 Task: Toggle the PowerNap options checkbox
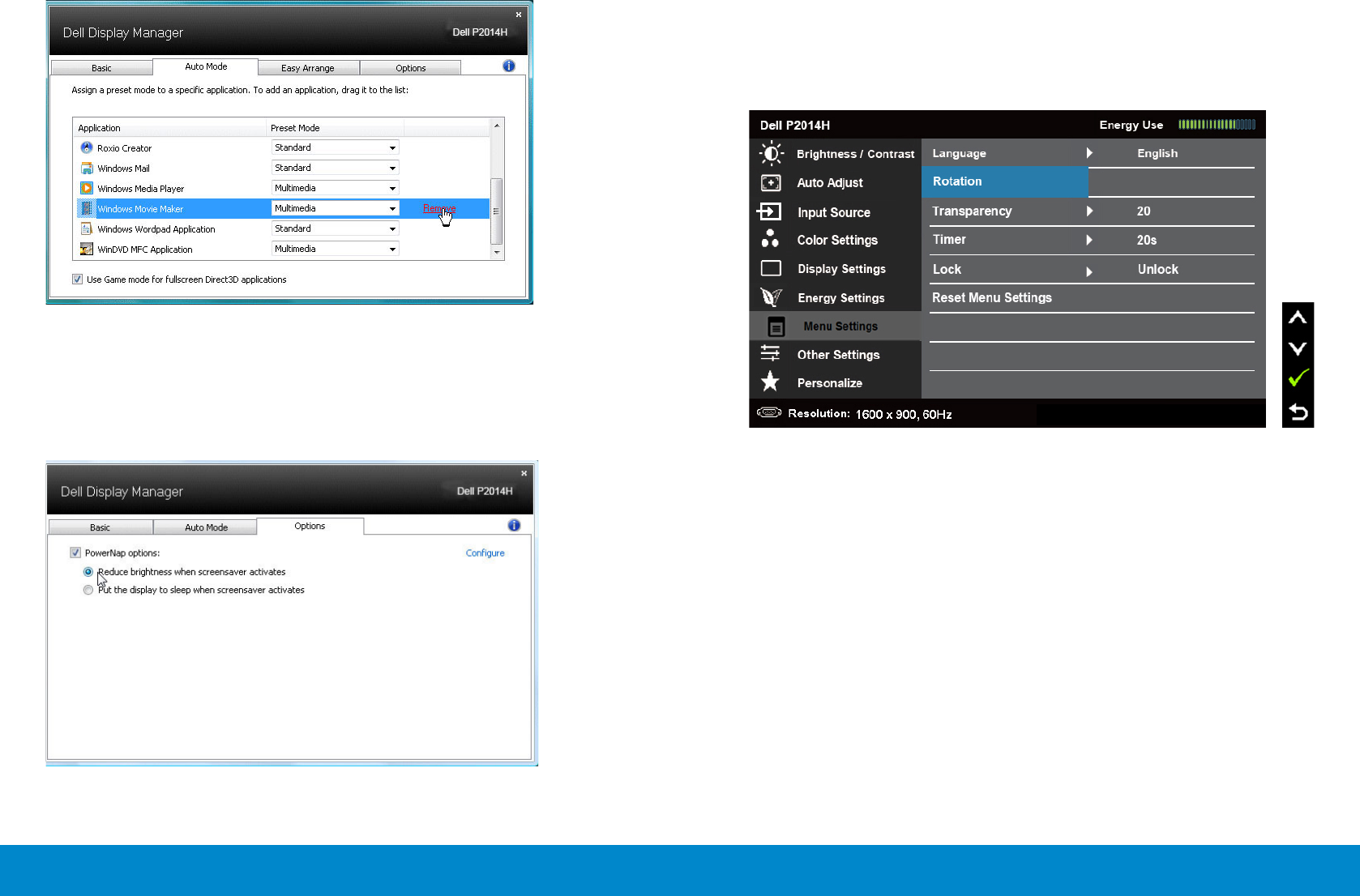click(x=75, y=553)
